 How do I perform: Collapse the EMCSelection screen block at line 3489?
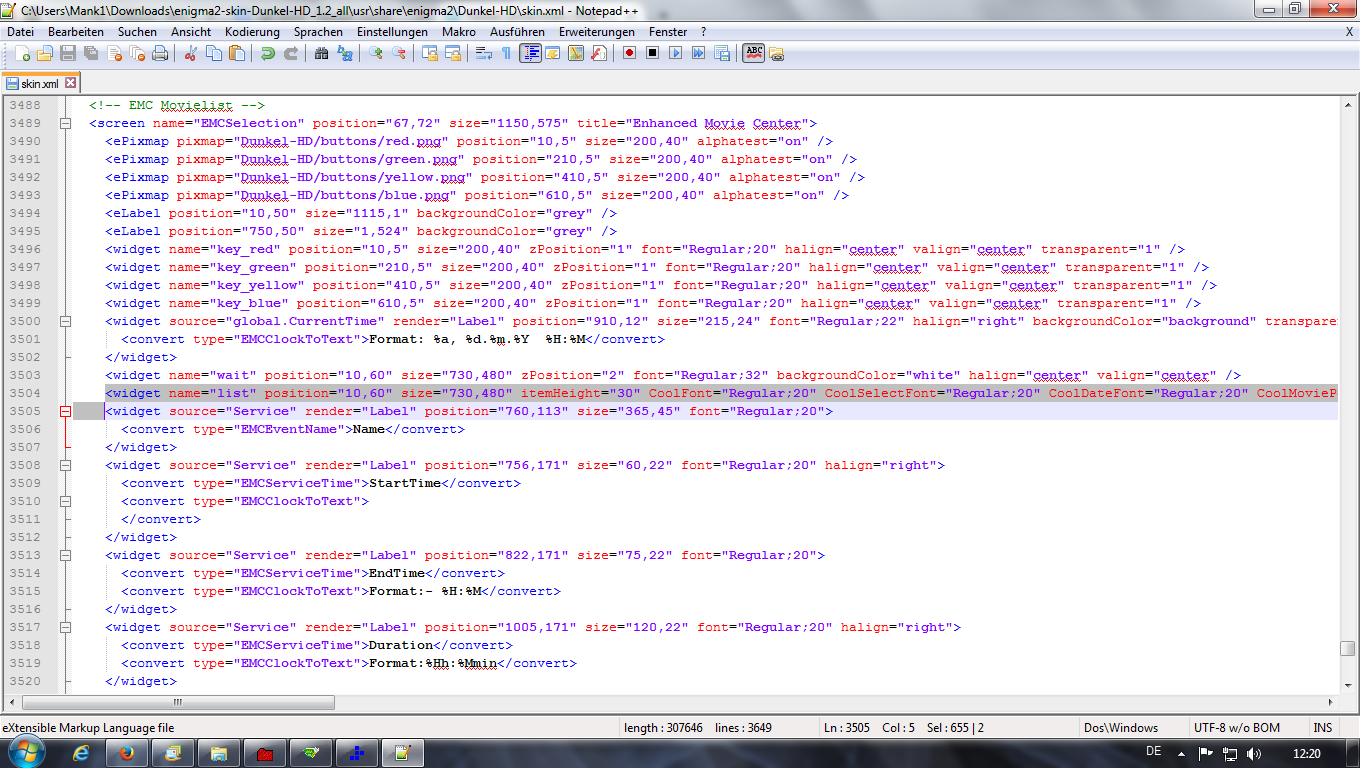66,124
